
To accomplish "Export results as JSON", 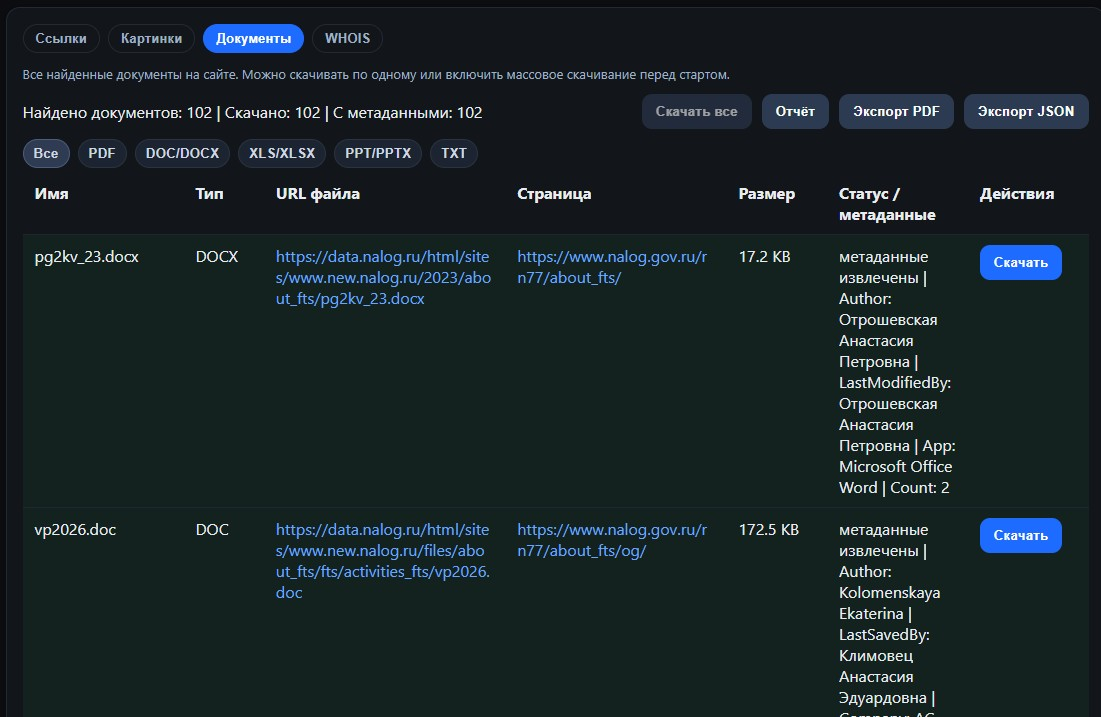I will pos(1026,111).
